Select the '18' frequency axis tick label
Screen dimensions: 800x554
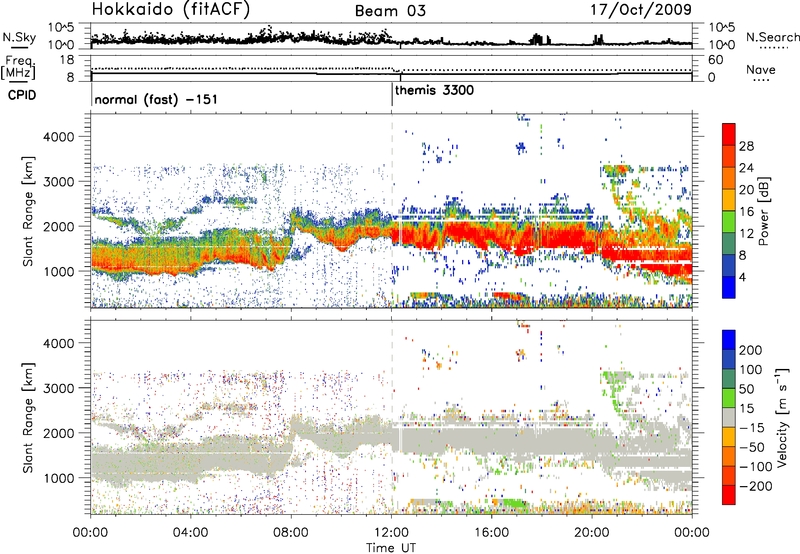(67, 60)
